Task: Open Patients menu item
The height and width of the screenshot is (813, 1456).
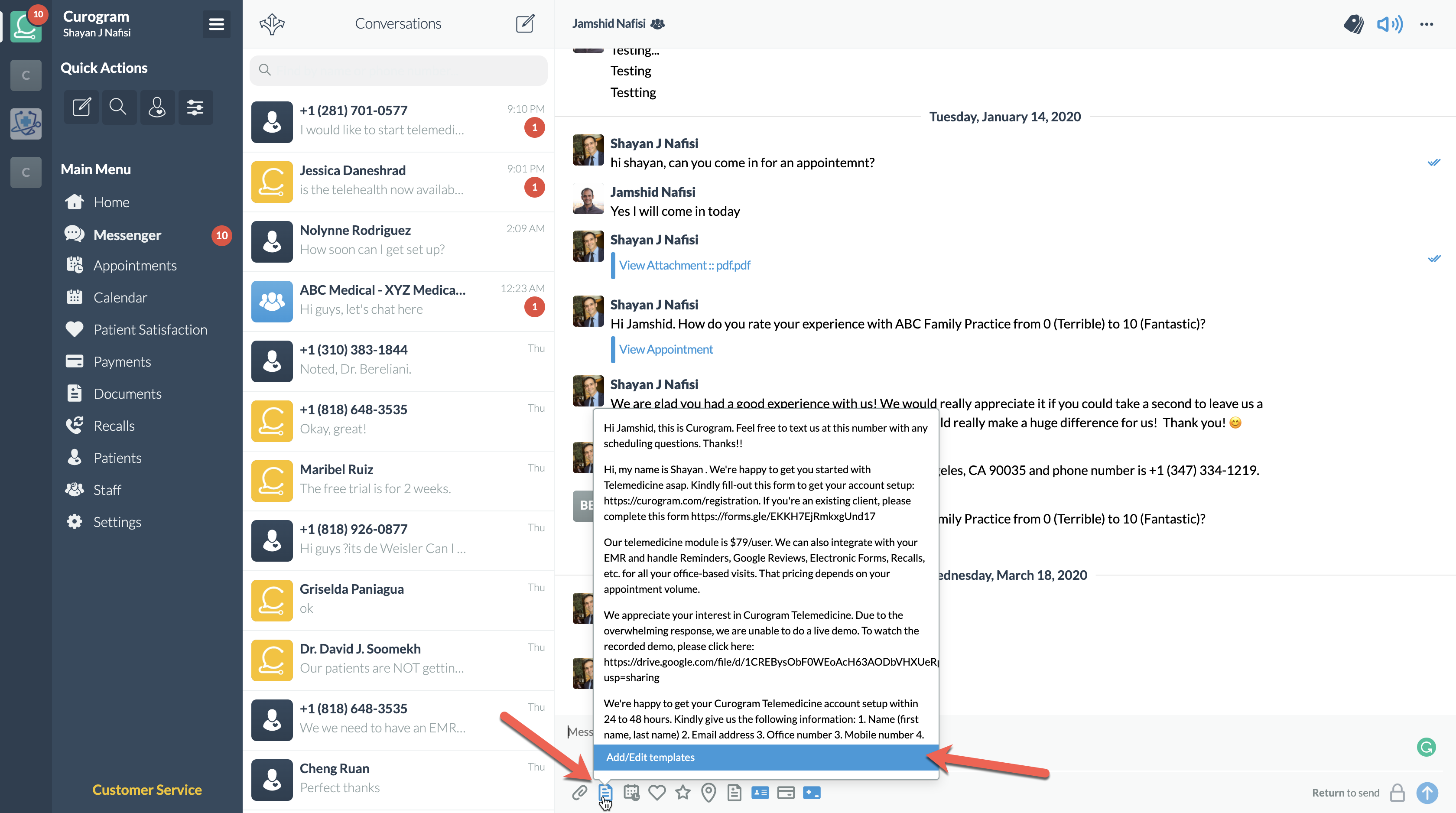Action: tap(117, 458)
